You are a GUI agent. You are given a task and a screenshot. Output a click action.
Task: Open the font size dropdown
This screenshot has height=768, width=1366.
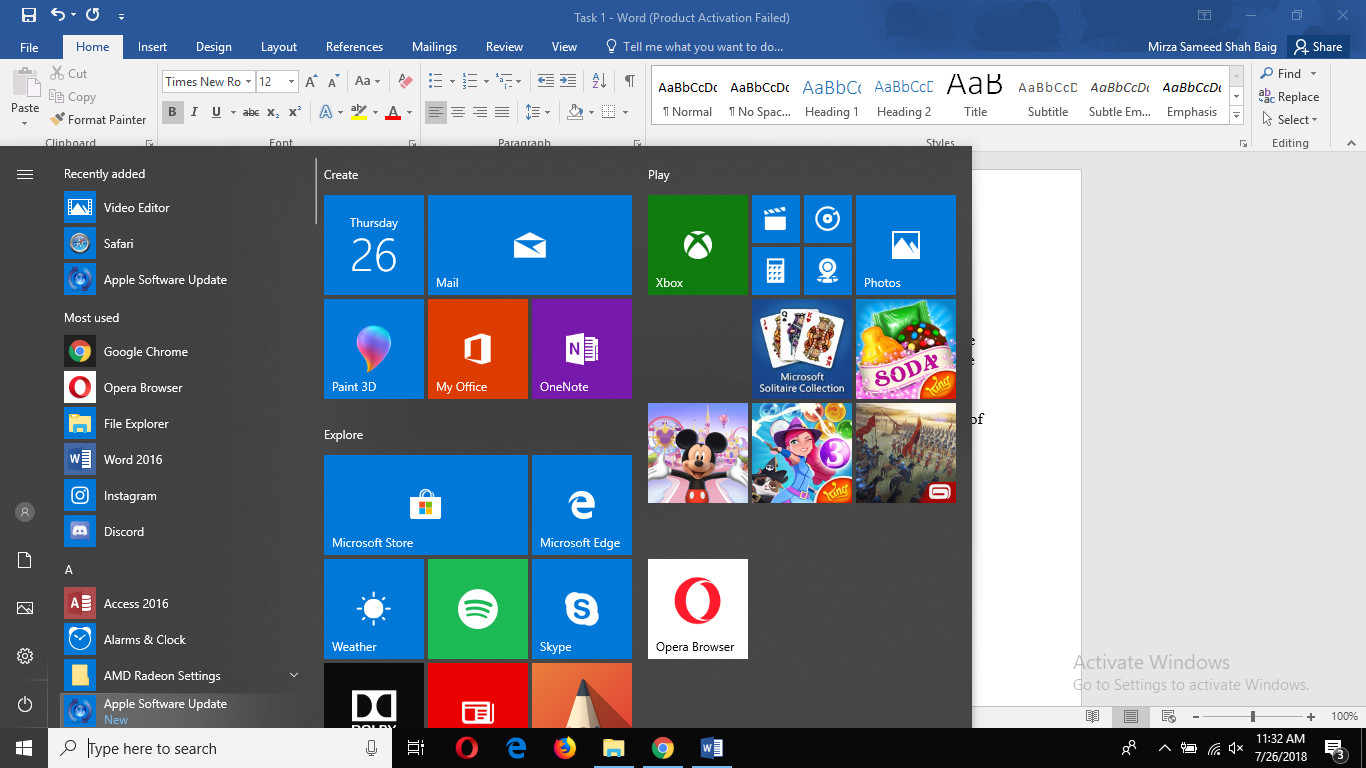(x=291, y=82)
